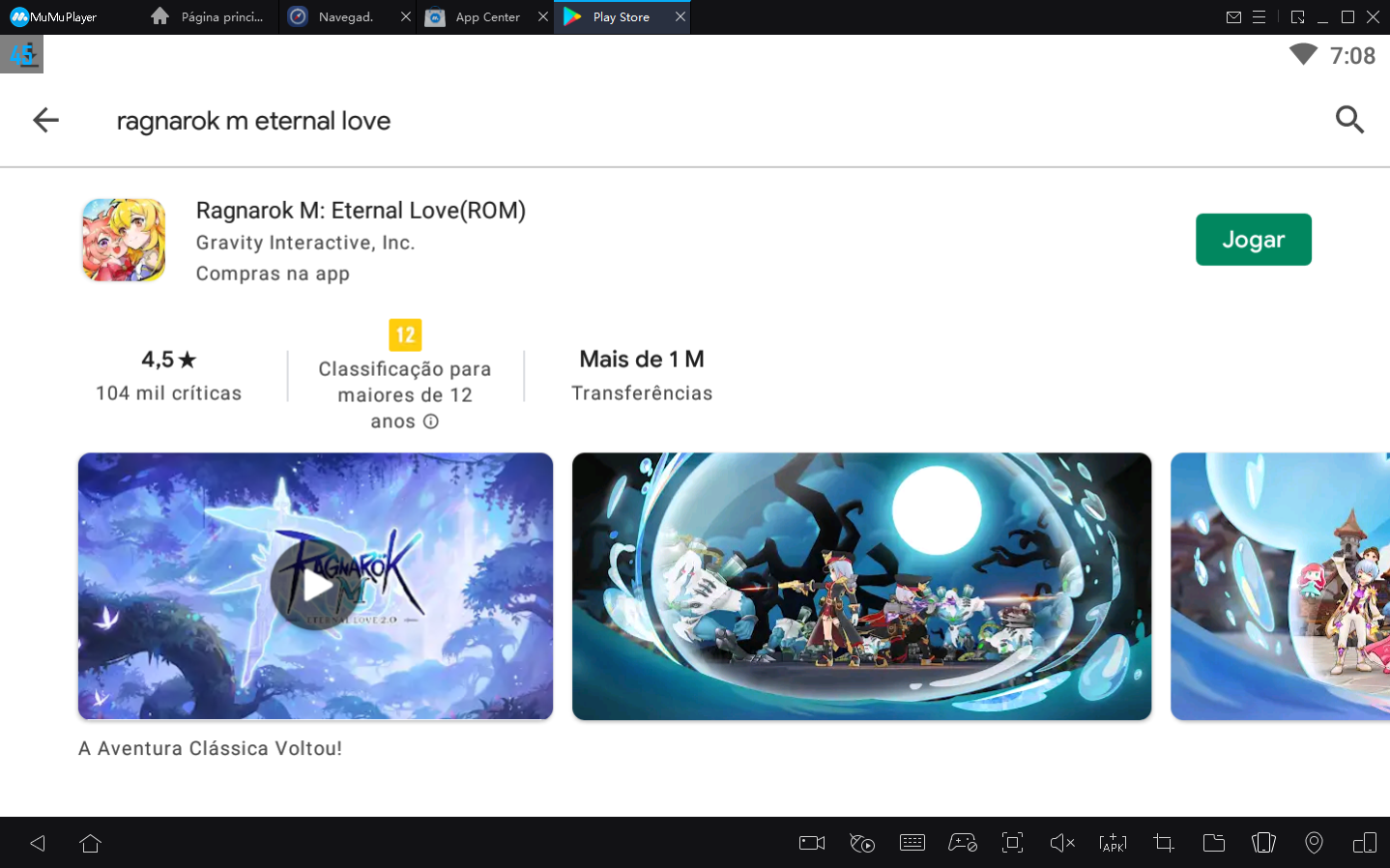Open Ragnarok M: Eternal Love(ROM) title

click(x=361, y=211)
